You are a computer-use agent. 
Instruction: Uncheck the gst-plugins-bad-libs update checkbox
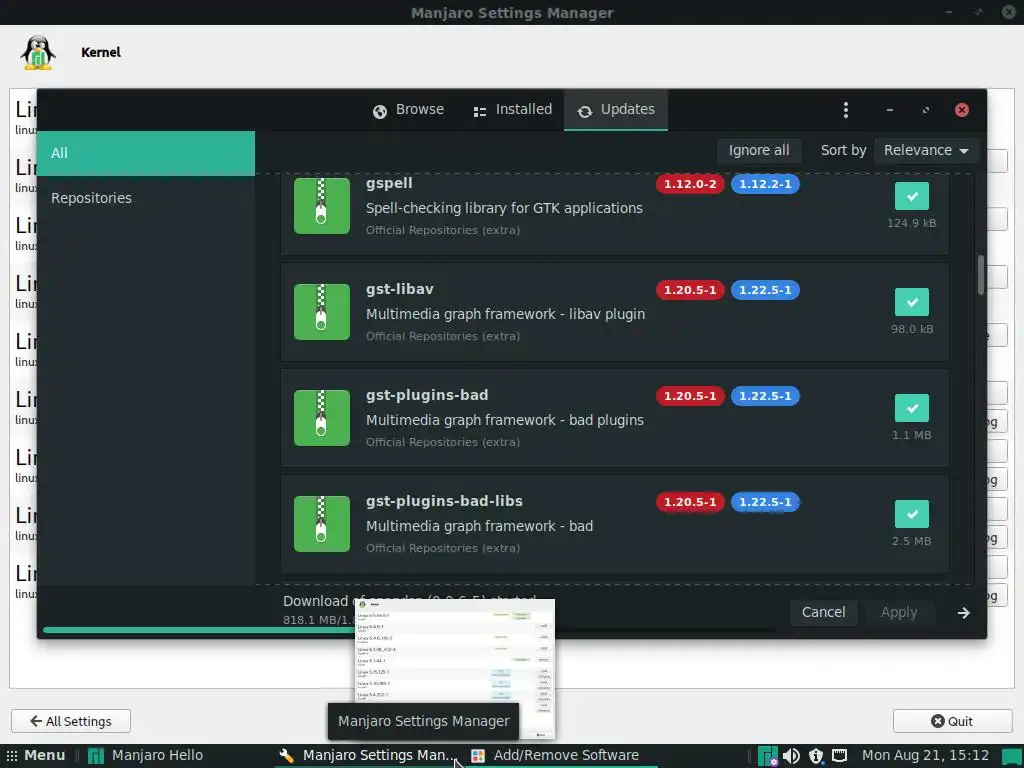point(912,515)
